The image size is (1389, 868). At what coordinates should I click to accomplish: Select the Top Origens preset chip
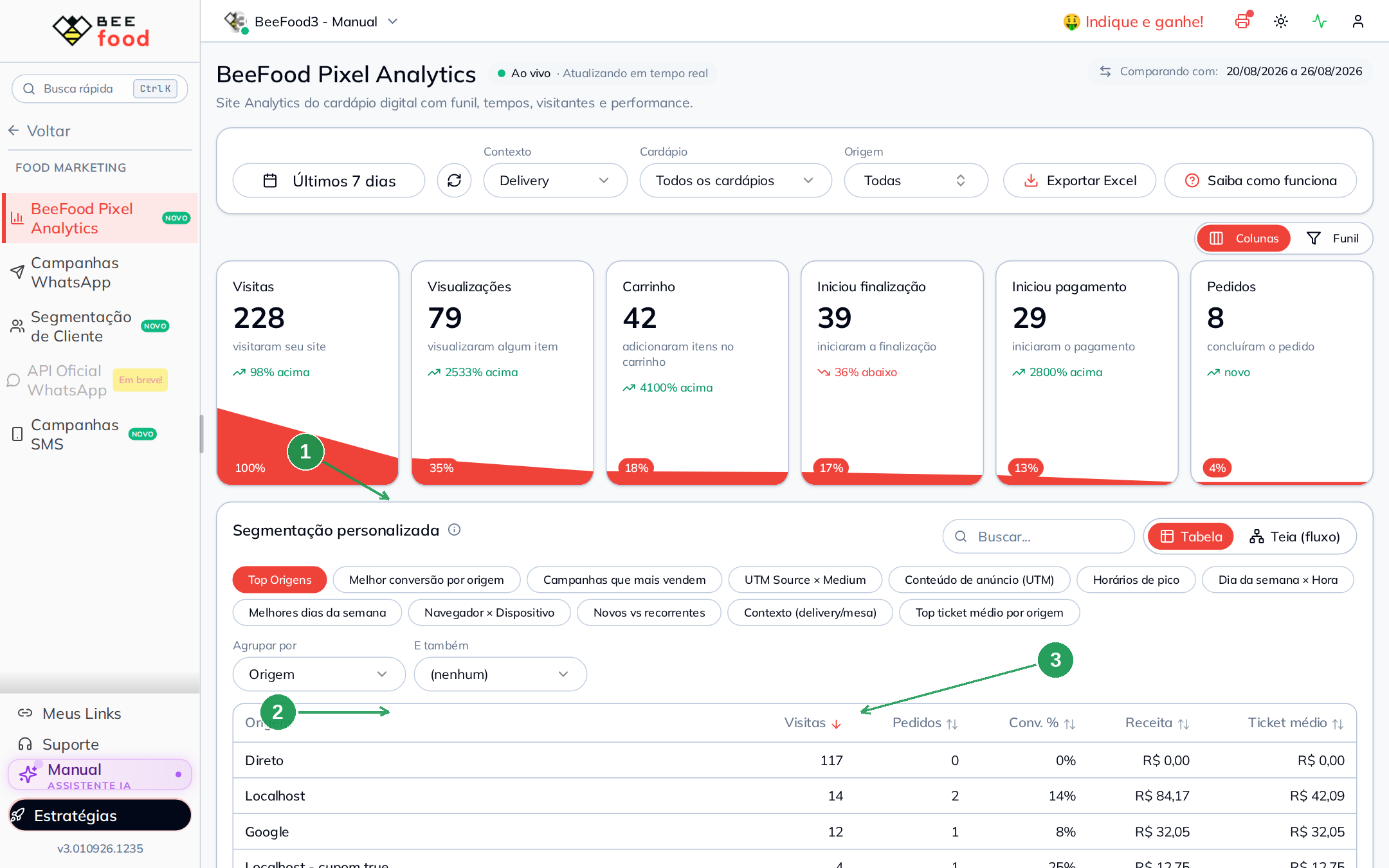coord(280,580)
